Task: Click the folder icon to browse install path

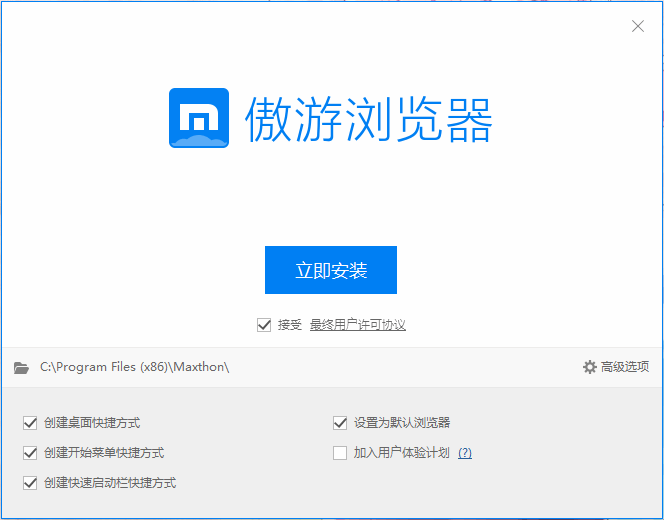Action: point(21,368)
